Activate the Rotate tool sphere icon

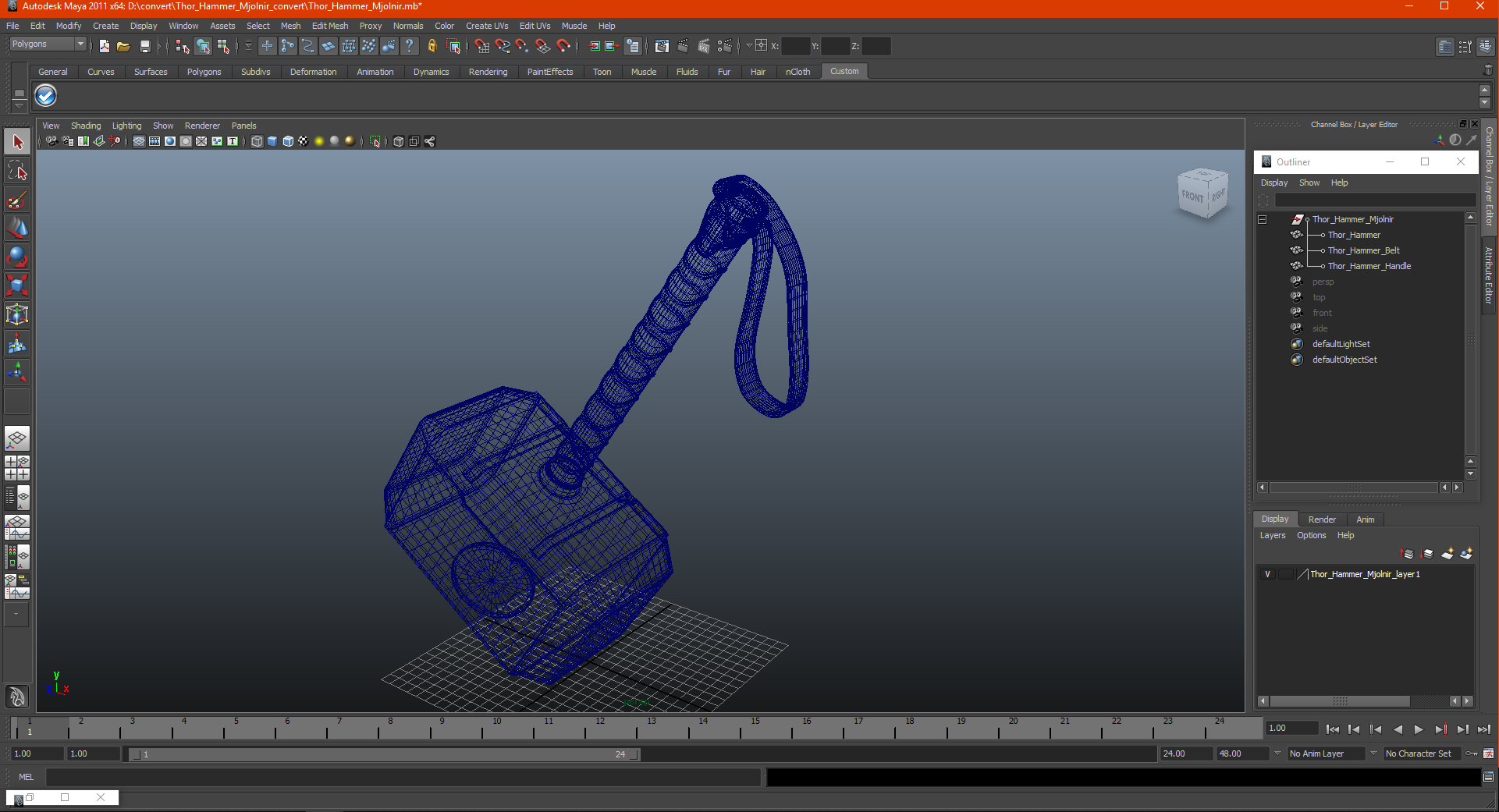[17, 257]
